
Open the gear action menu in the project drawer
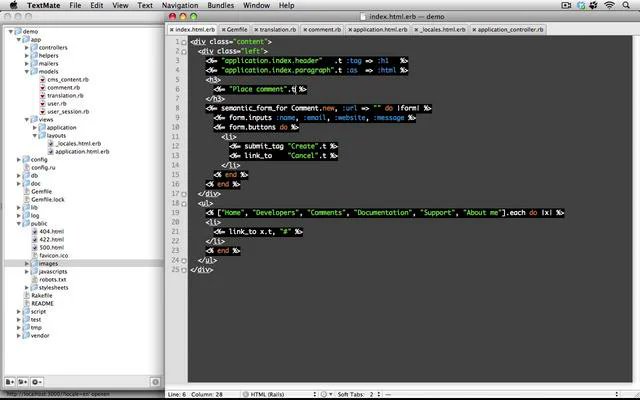[37, 382]
